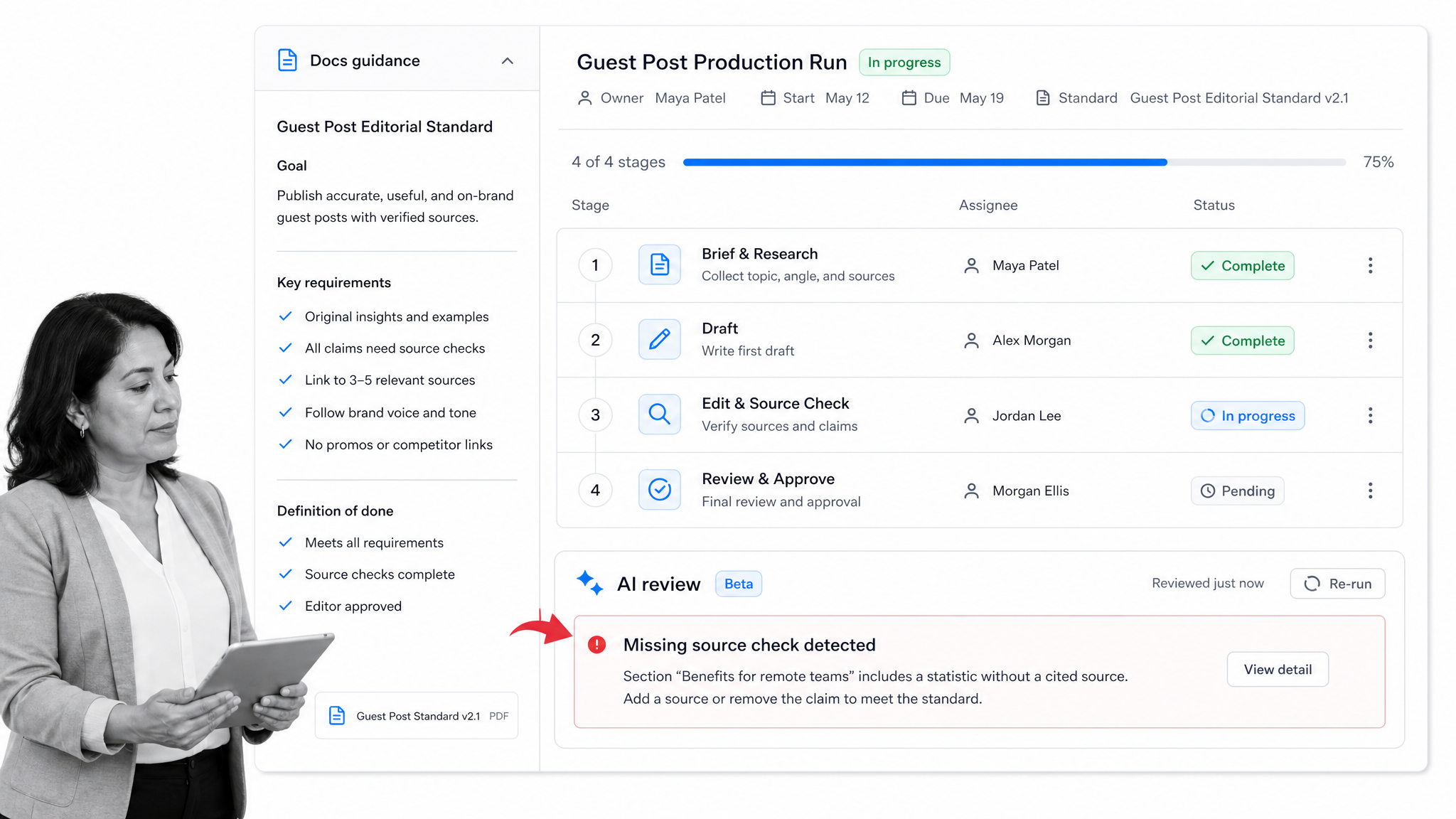
Task: Click the Assignee column header
Action: tap(988, 205)
